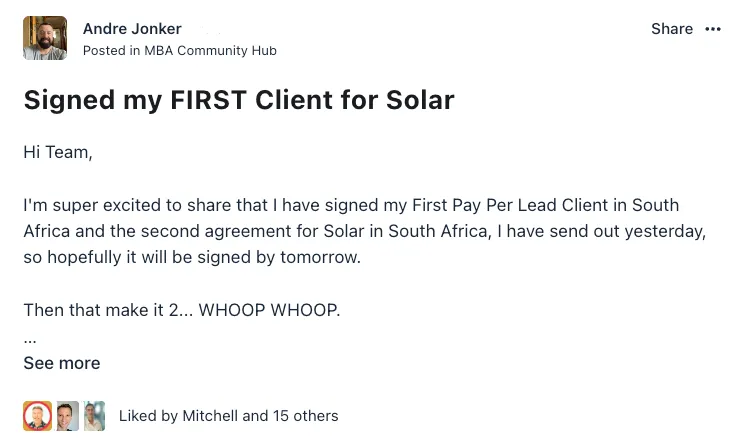The image size is (737, 447).
Task: Expand the post with See more
Action: tap(62, 363)
